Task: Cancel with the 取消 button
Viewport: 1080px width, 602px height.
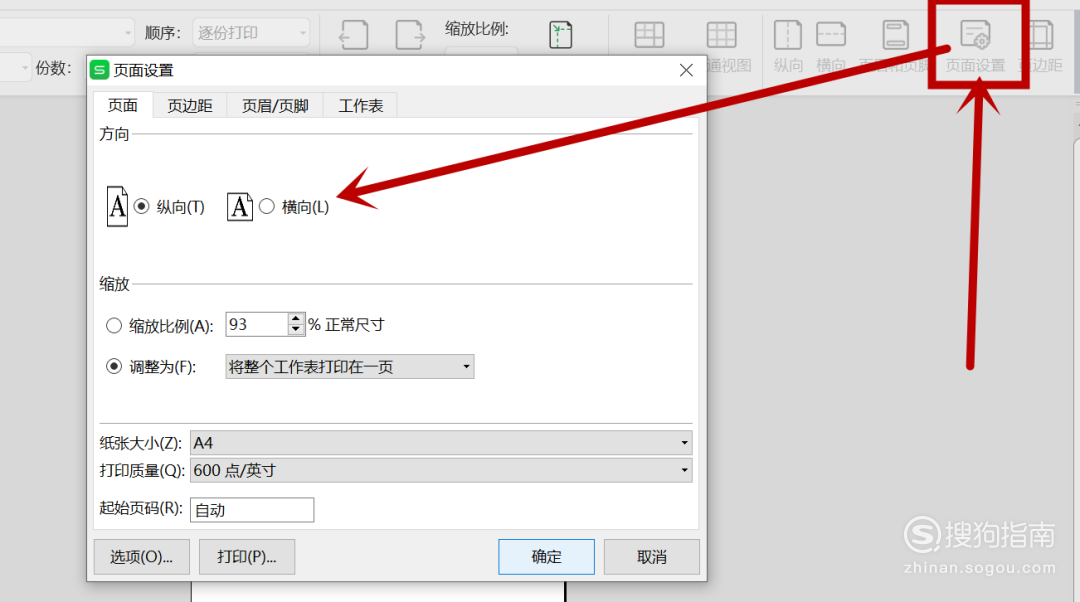Action: [652, 557]
